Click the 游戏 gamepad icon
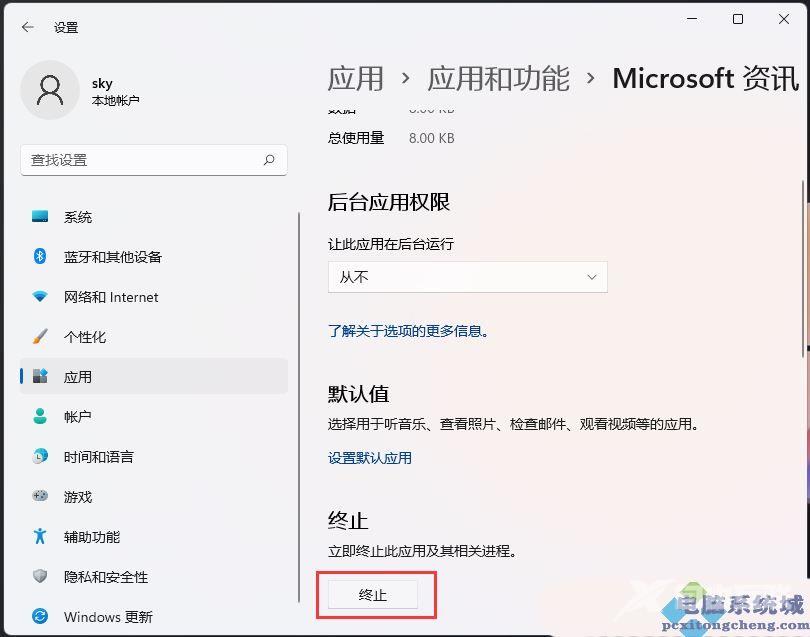The width and height of the screenshot is (810, 637). click(40, 496)
